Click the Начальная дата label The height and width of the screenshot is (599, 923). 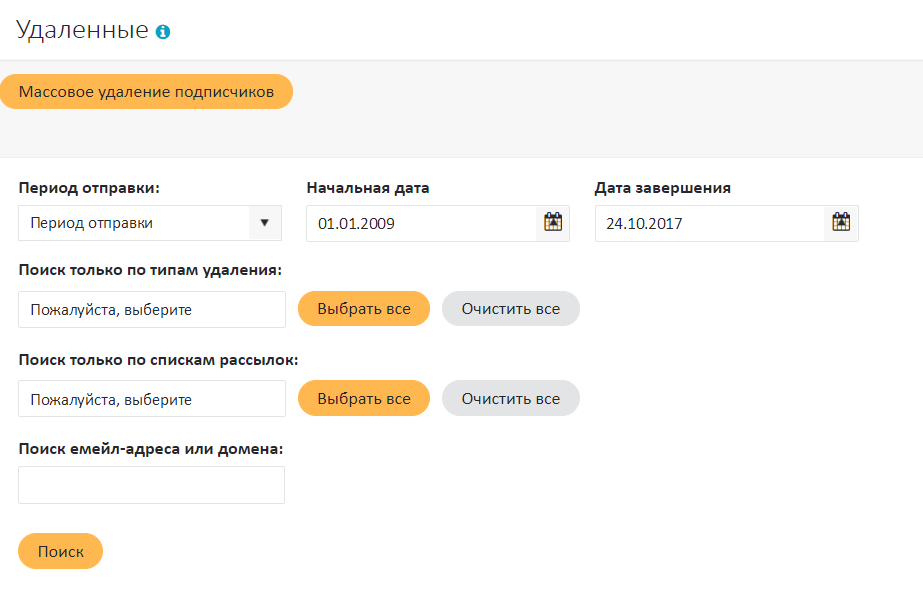pyautogui.click(x=368, y=188)
